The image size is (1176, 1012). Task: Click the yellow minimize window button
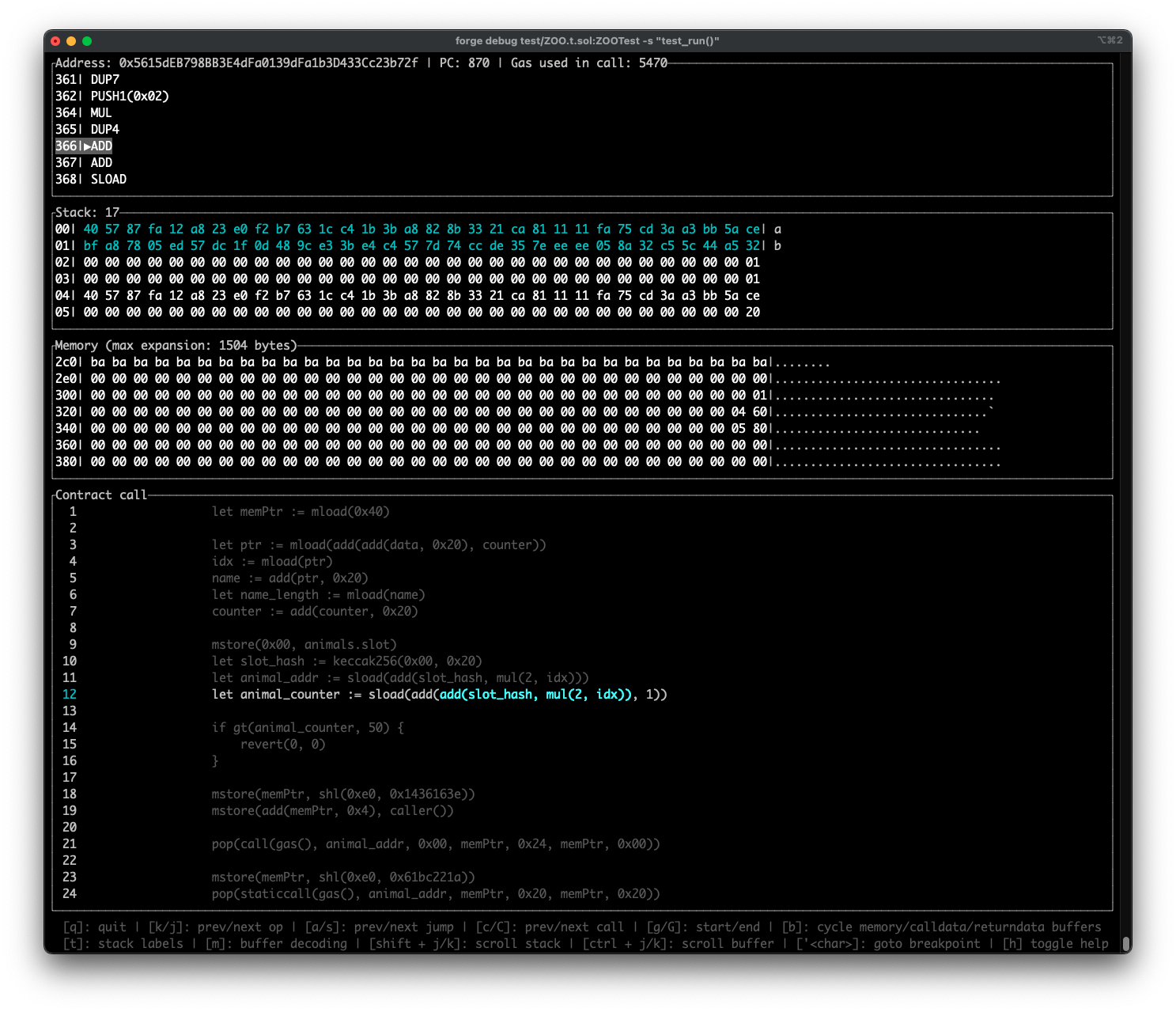click(x=71, y=41)
